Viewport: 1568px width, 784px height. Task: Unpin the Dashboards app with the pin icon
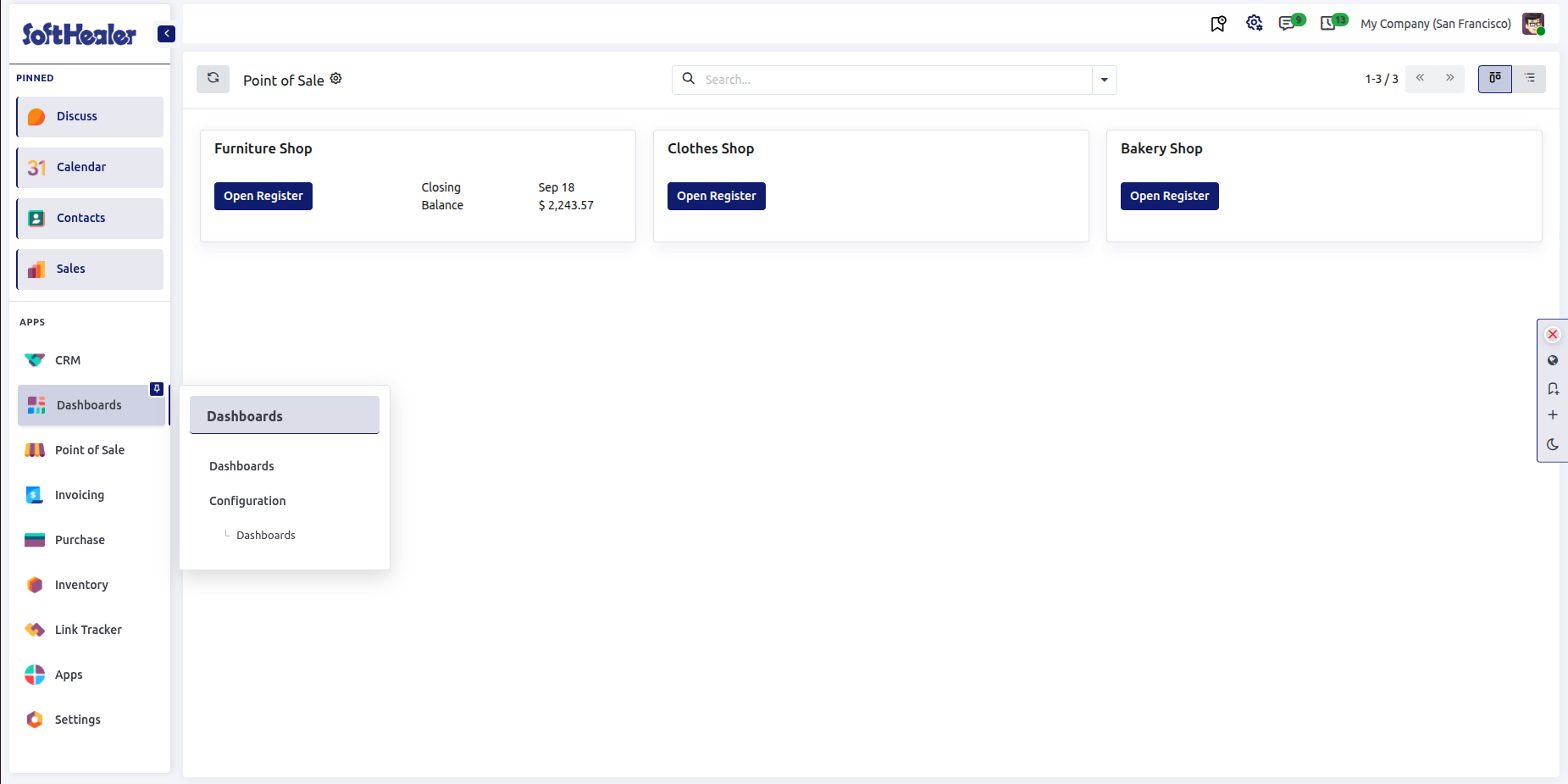pos(157,389)
